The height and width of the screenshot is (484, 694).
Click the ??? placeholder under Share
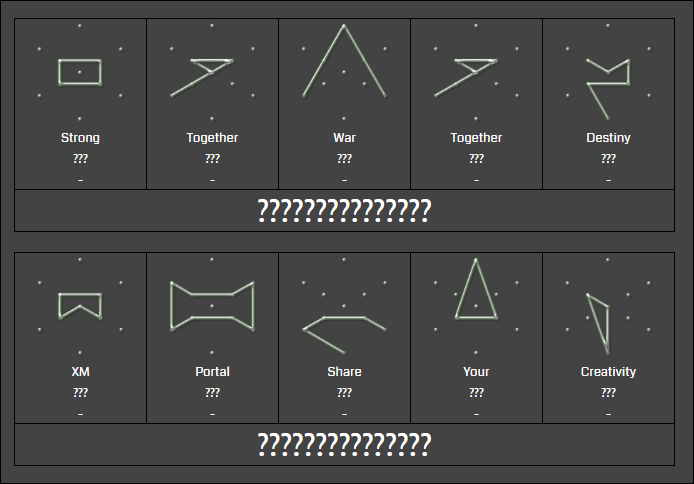pyautogui.click(x=344, y=393)
